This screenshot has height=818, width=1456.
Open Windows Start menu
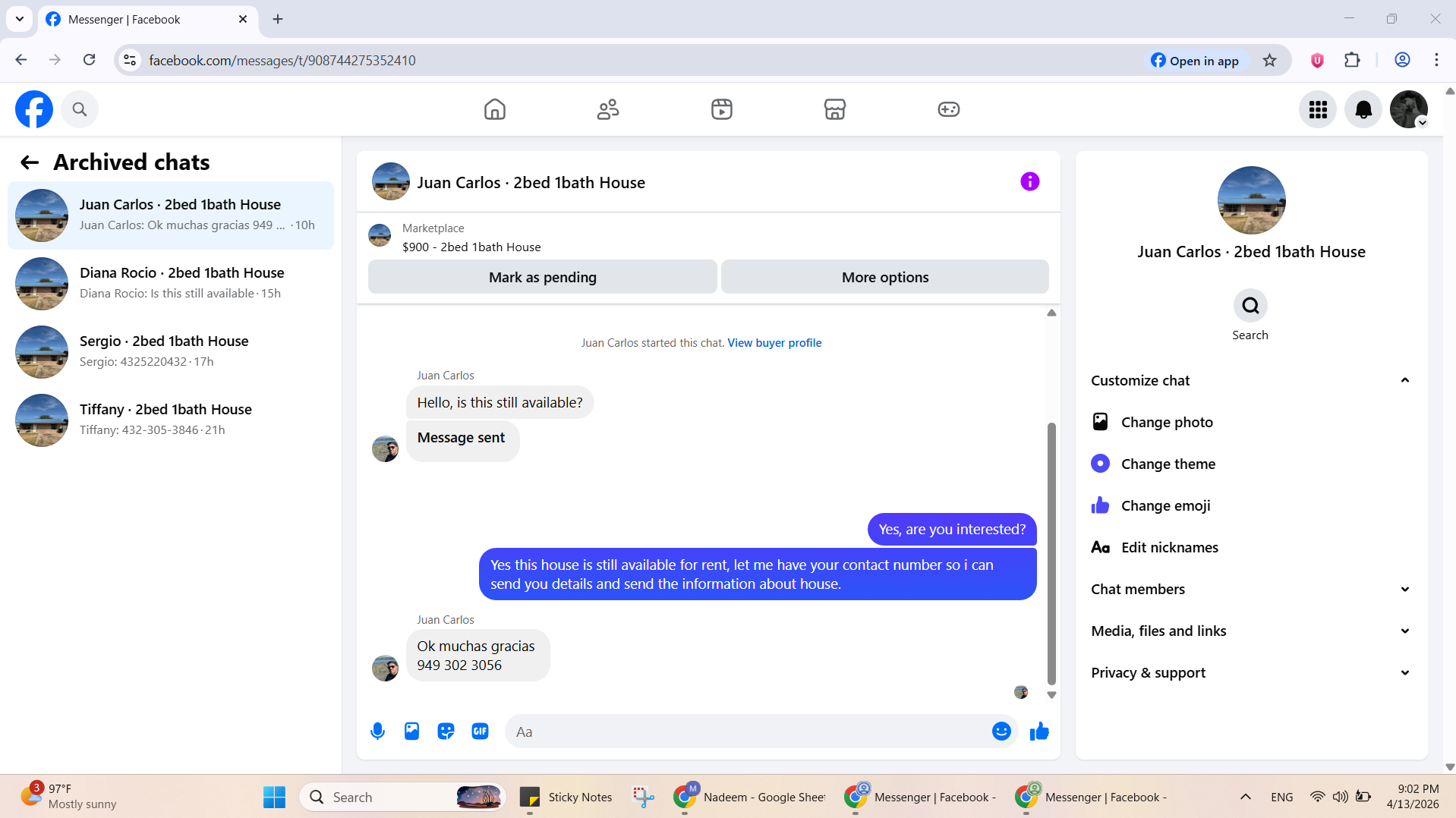tap(274, 797)
